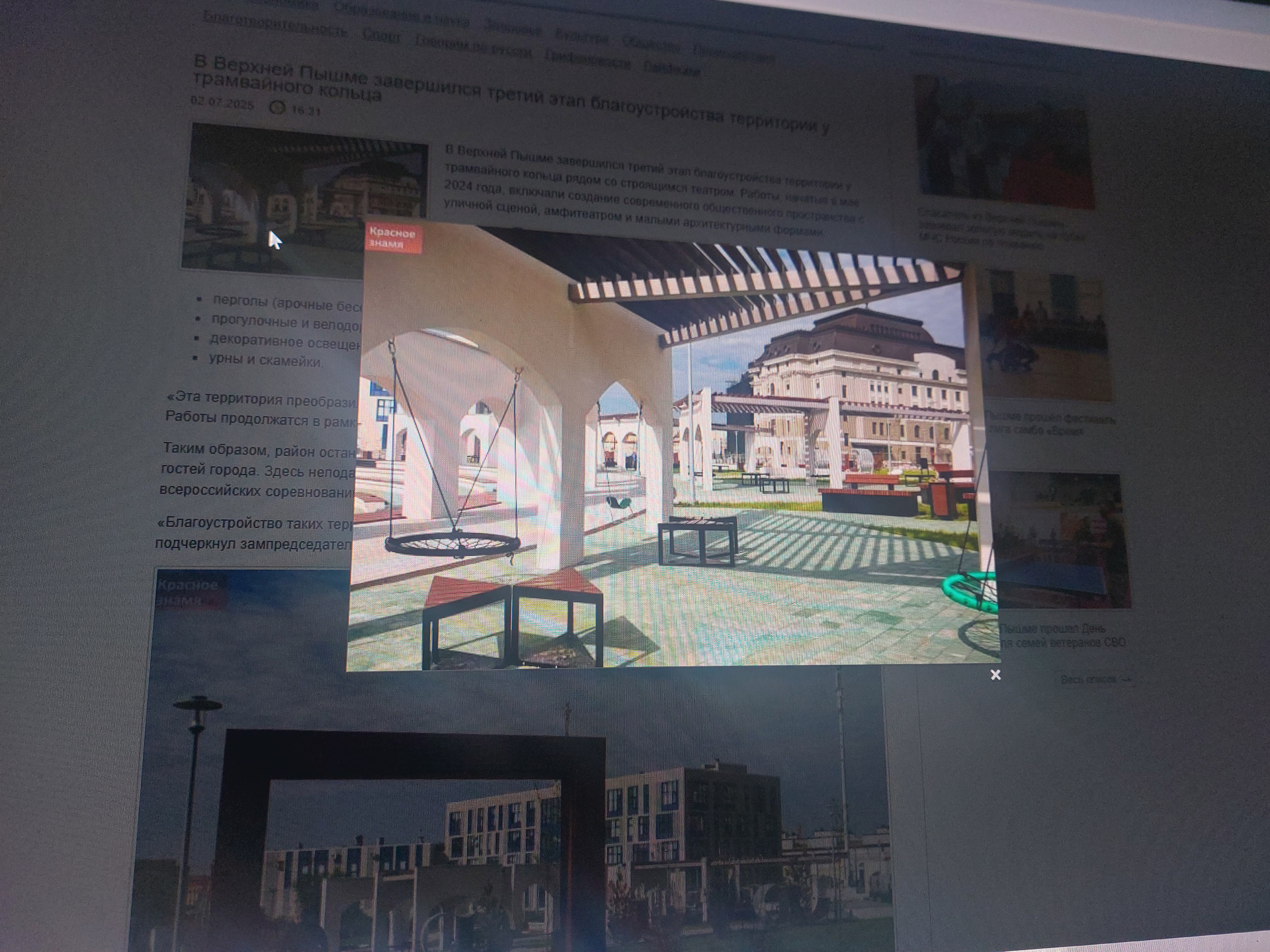Screen dimensions: 1270x952
Task: Click the 'Лайфхаки' navigation link
Action: click(x=671, y=68)
